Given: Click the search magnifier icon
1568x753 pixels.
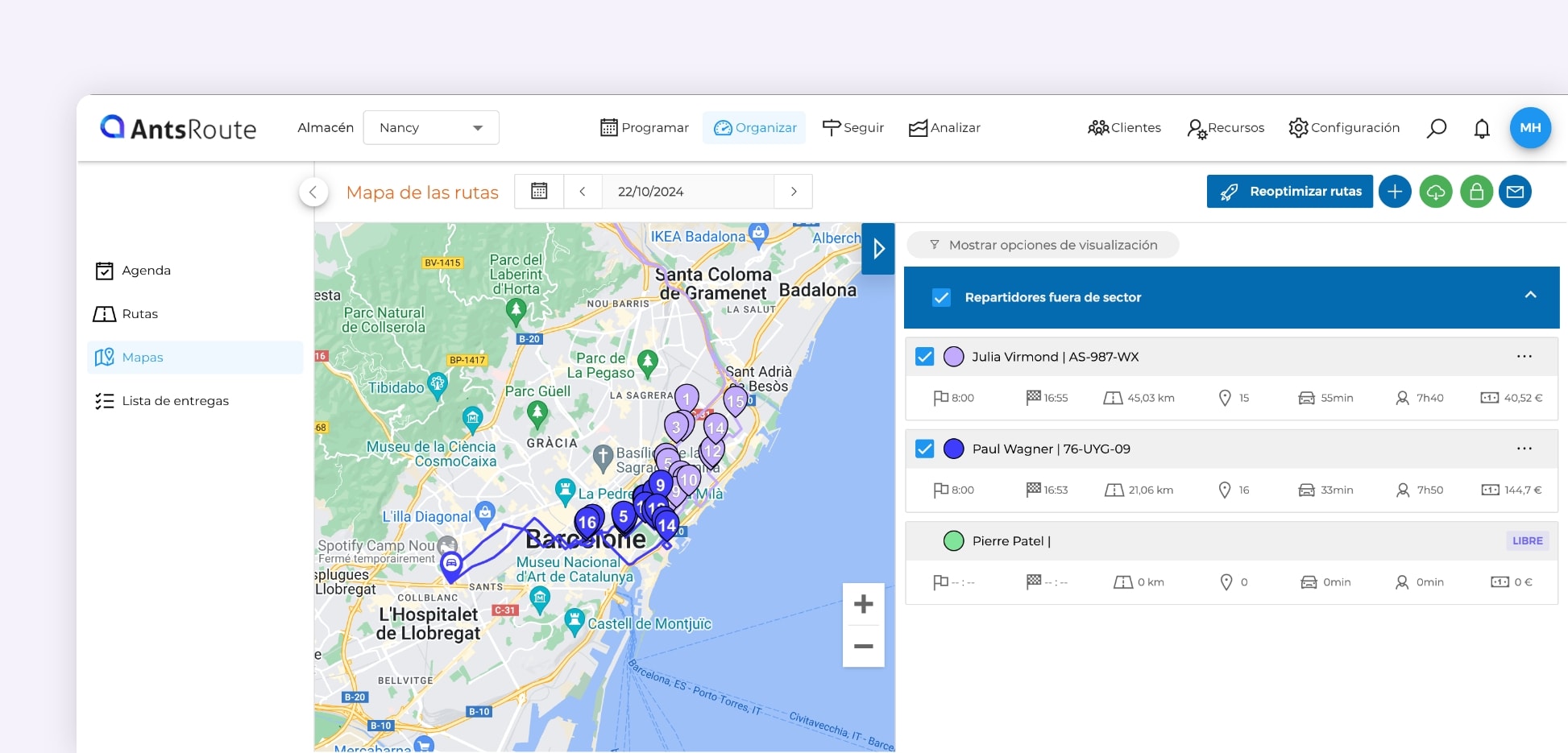Looking at the screenshot, I should pos(1436,128).
